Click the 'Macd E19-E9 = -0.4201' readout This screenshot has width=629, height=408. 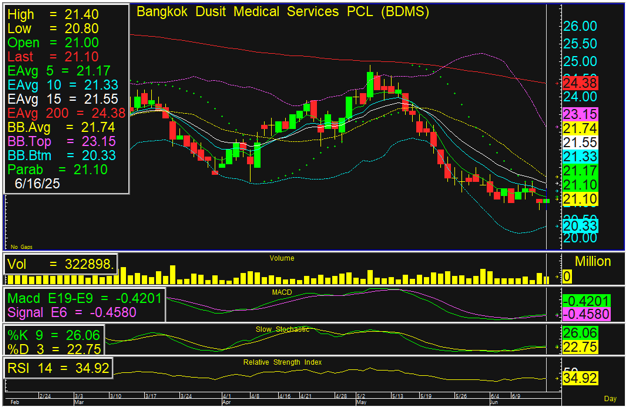[85, 298]
